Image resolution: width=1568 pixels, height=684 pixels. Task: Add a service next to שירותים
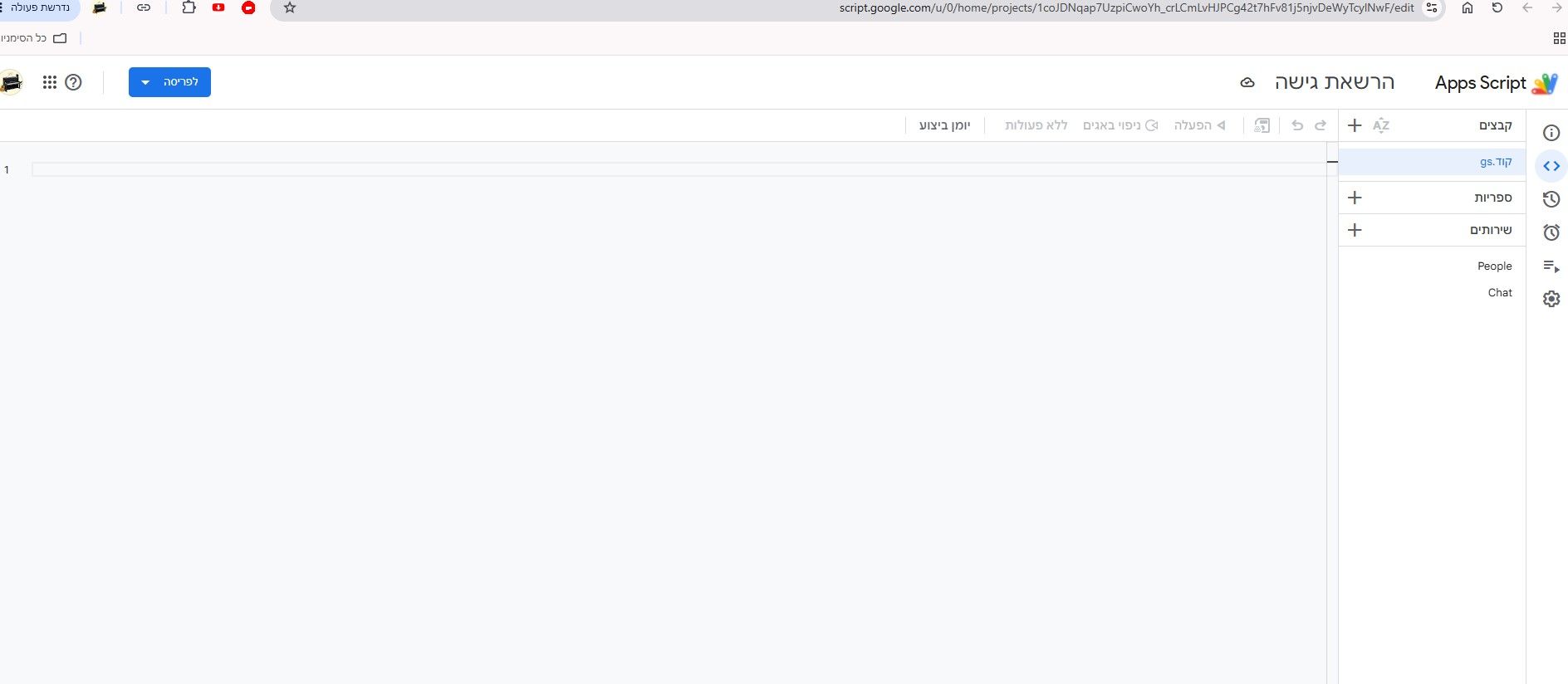point(1355,230)
